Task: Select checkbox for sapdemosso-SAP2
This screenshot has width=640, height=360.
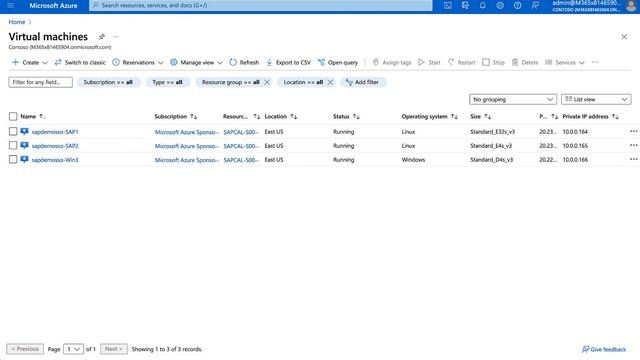Action: pos(13,145)
